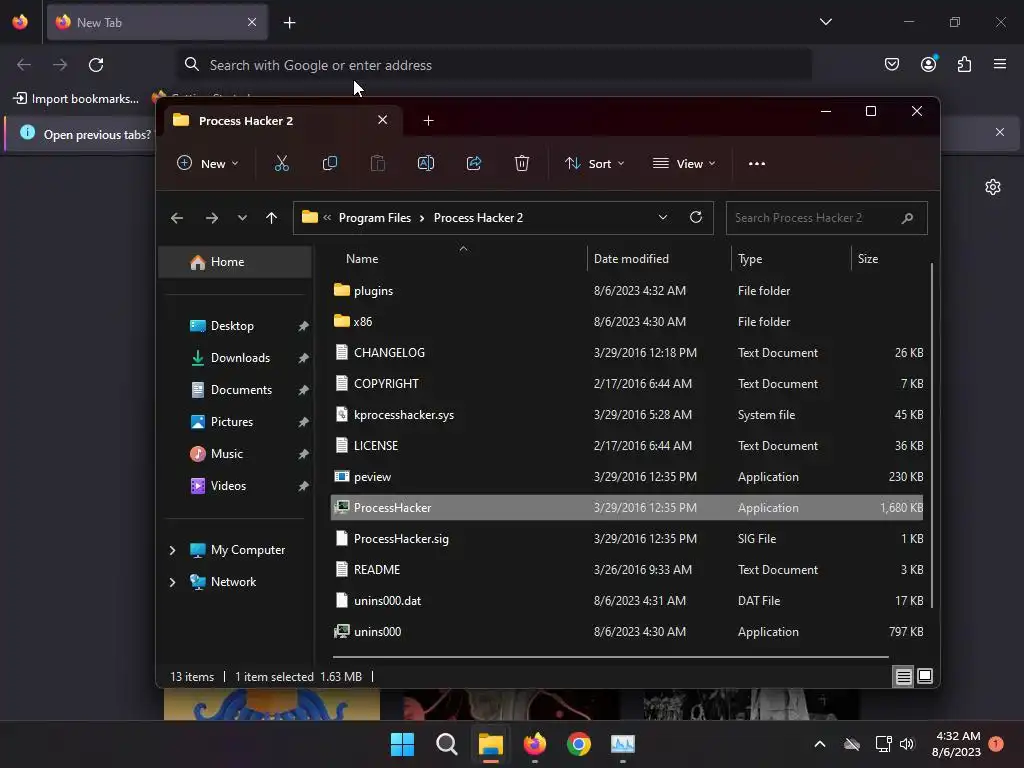
Task: Switch to details view icon in status bar
Action: [903, 677]
